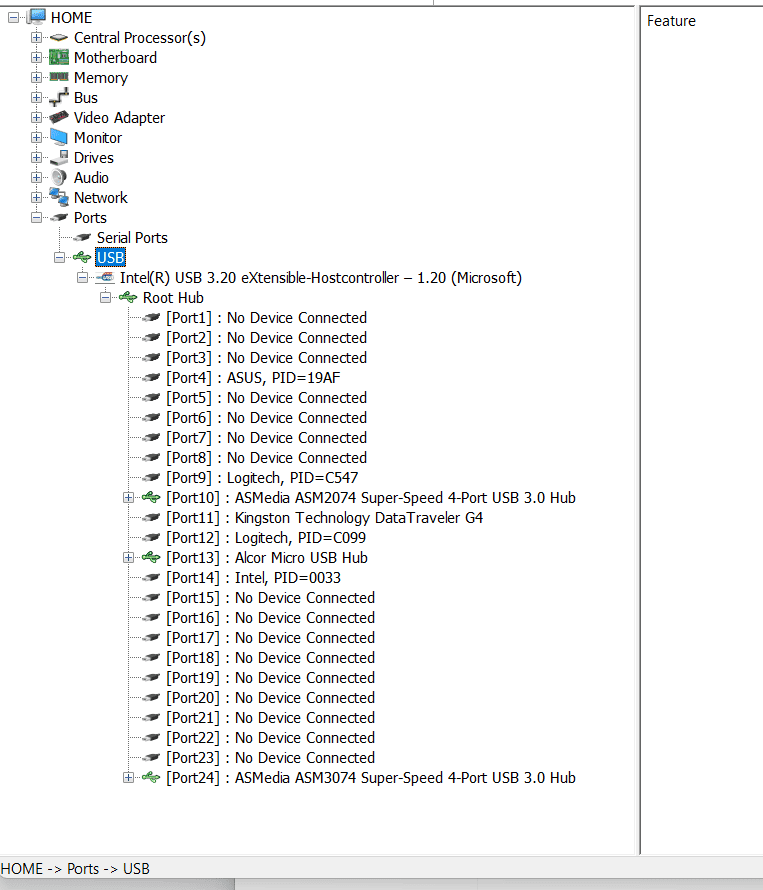Select Port12 Logitech, PID=C099 entry

(x=266, y=538)
